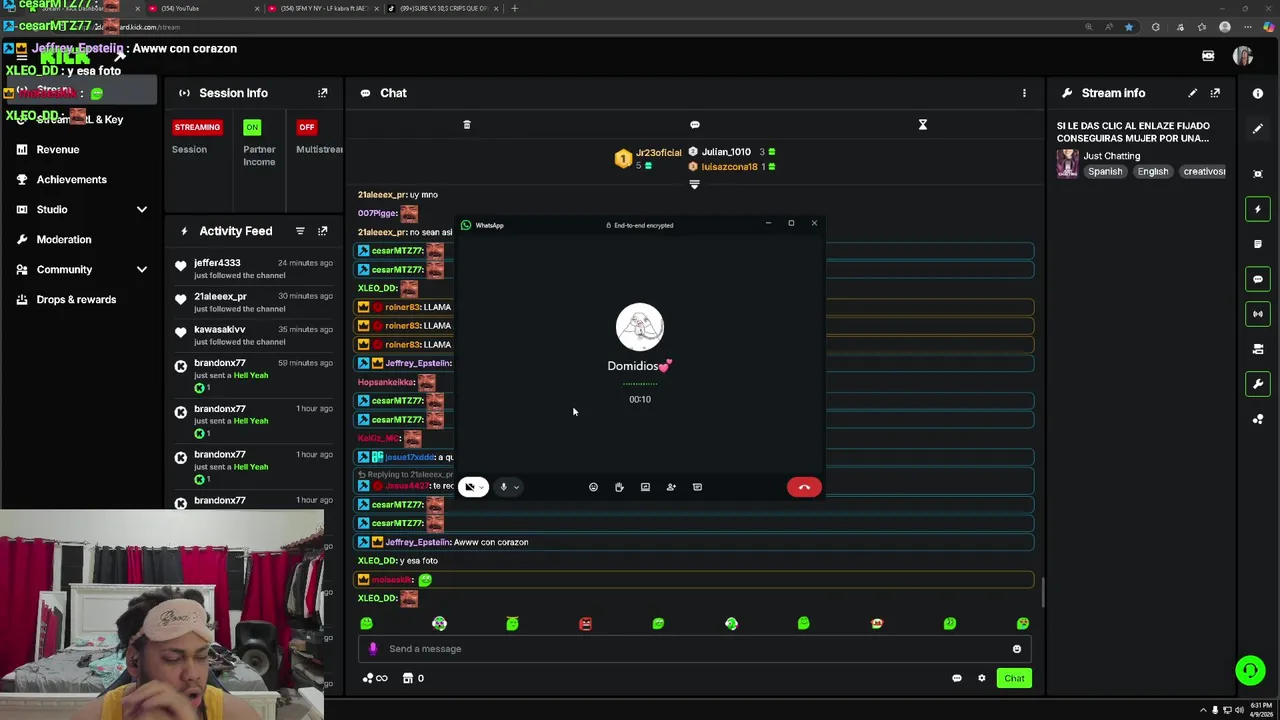Select the English tag in Stream info
This screenshot has width=1280, height=720.
(1153, 171)
